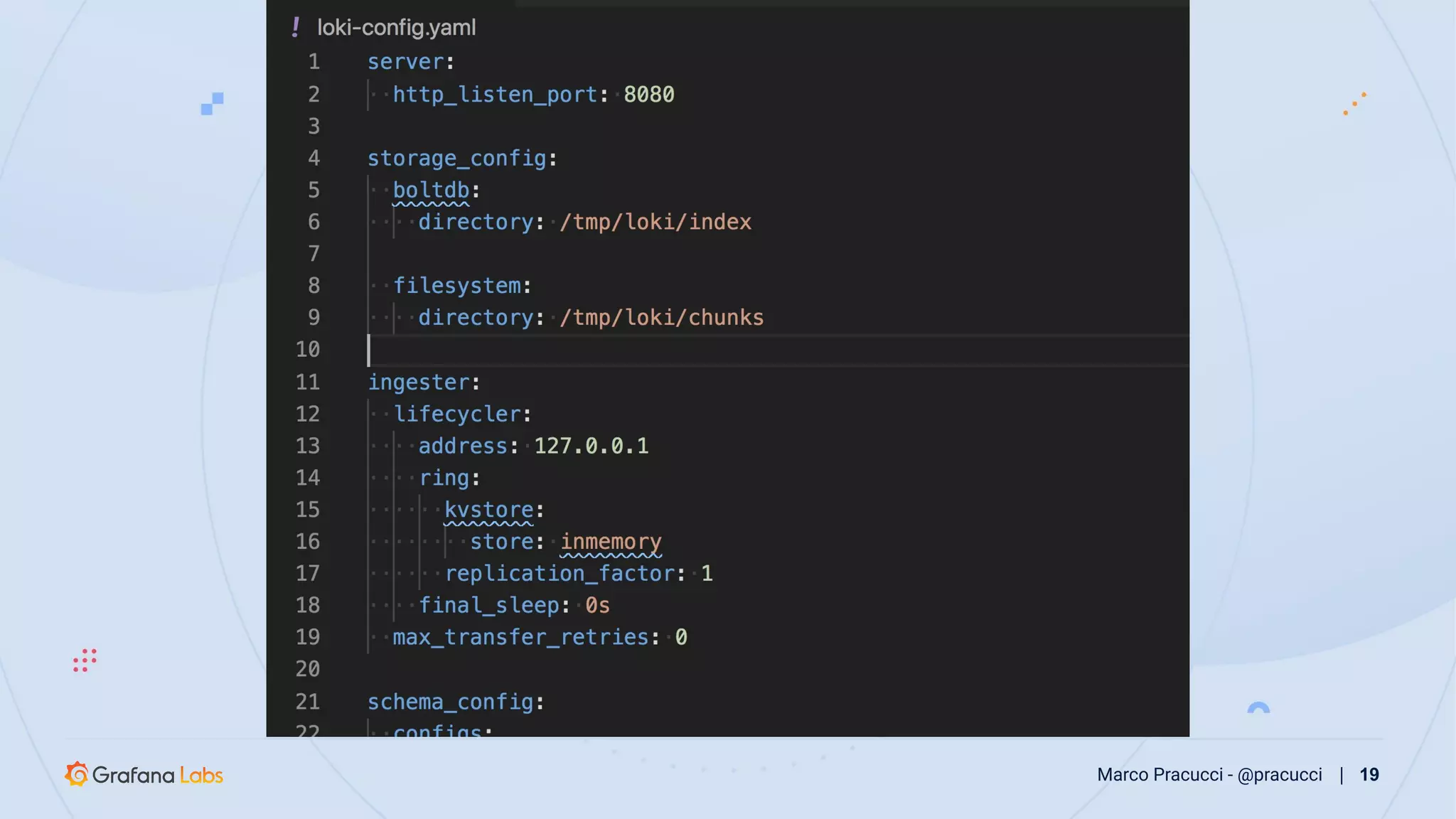The width and height of the screenshot is (1456, 819).
Task: Click line number 10 in gutter
Action: coord(308,350)
